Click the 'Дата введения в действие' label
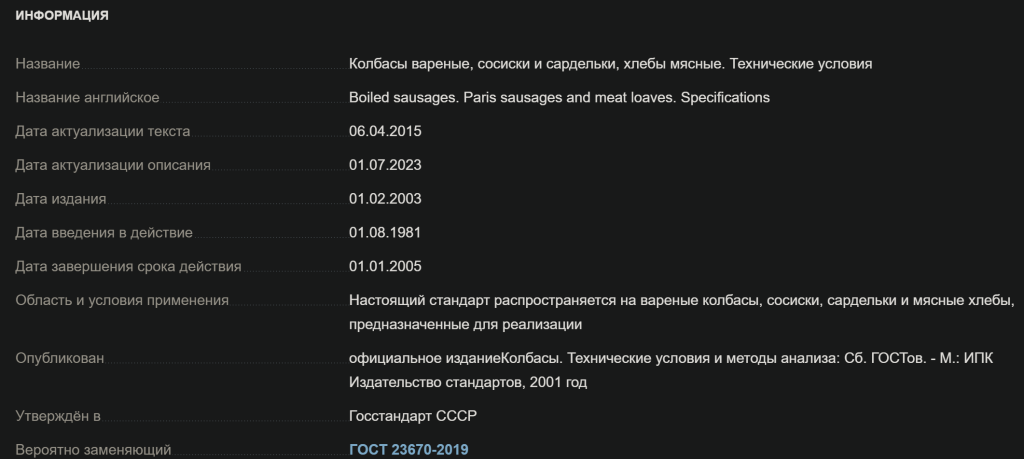 [x=103, y=233]
